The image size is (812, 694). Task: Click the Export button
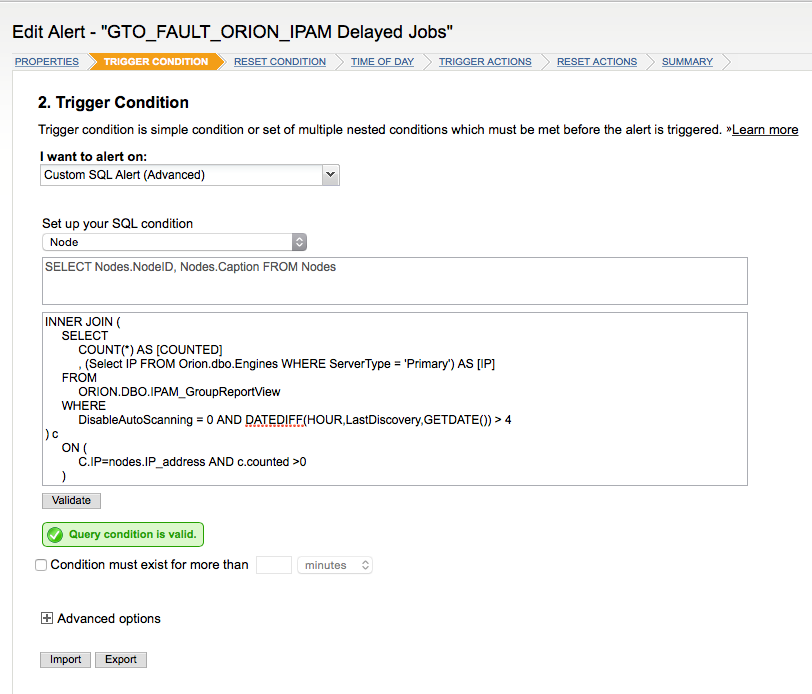121,659
